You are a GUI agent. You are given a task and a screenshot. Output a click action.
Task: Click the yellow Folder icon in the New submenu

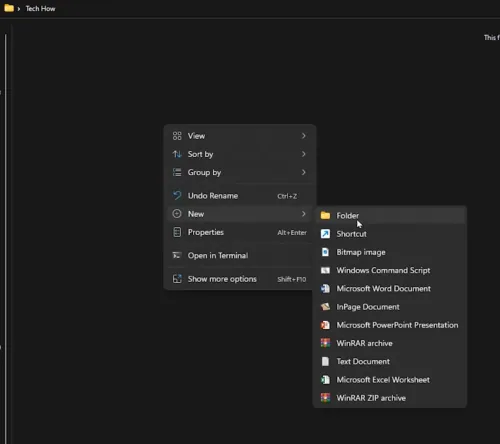tap(325, 216)
